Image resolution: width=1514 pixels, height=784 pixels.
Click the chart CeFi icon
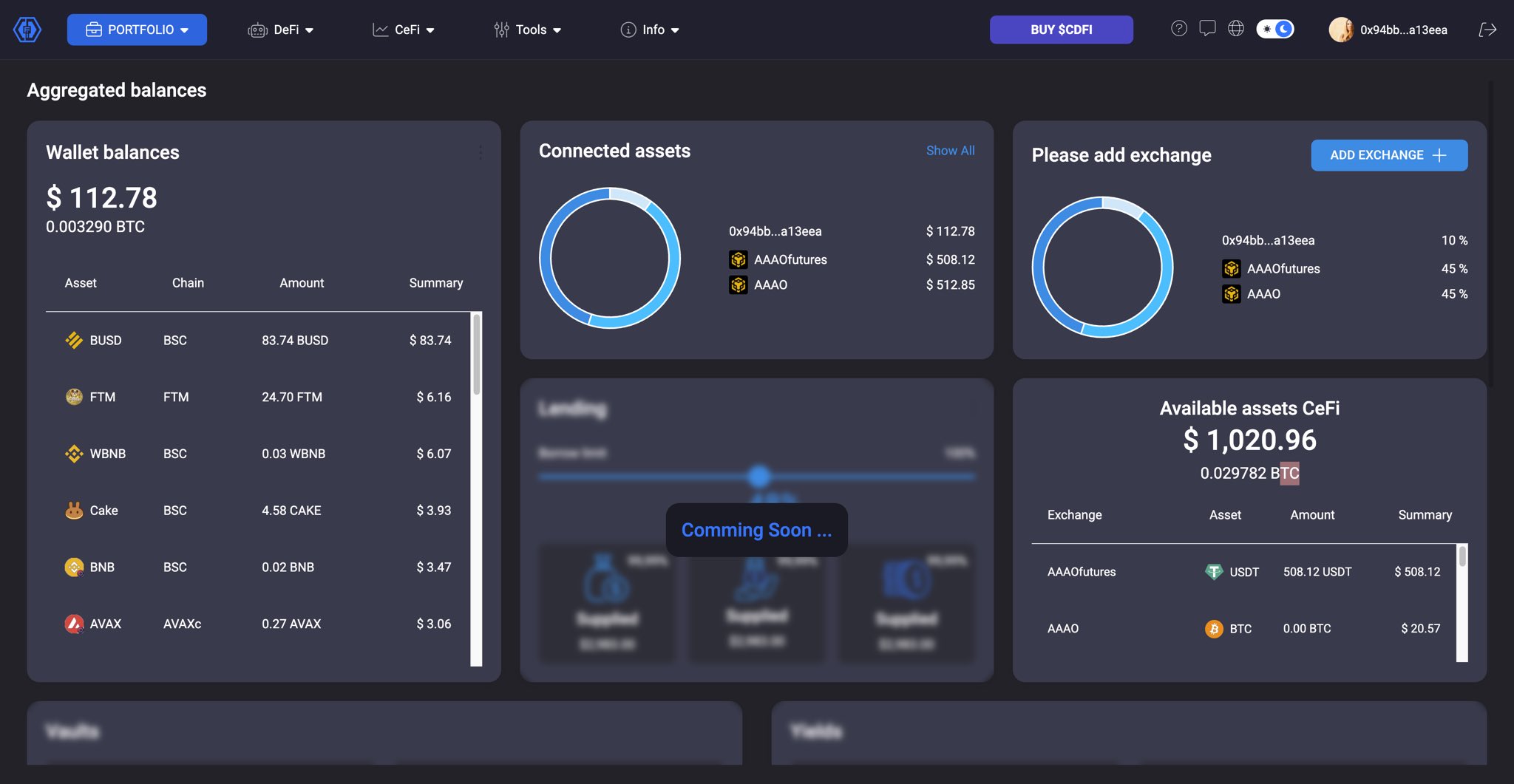click(x=380, y=30)
